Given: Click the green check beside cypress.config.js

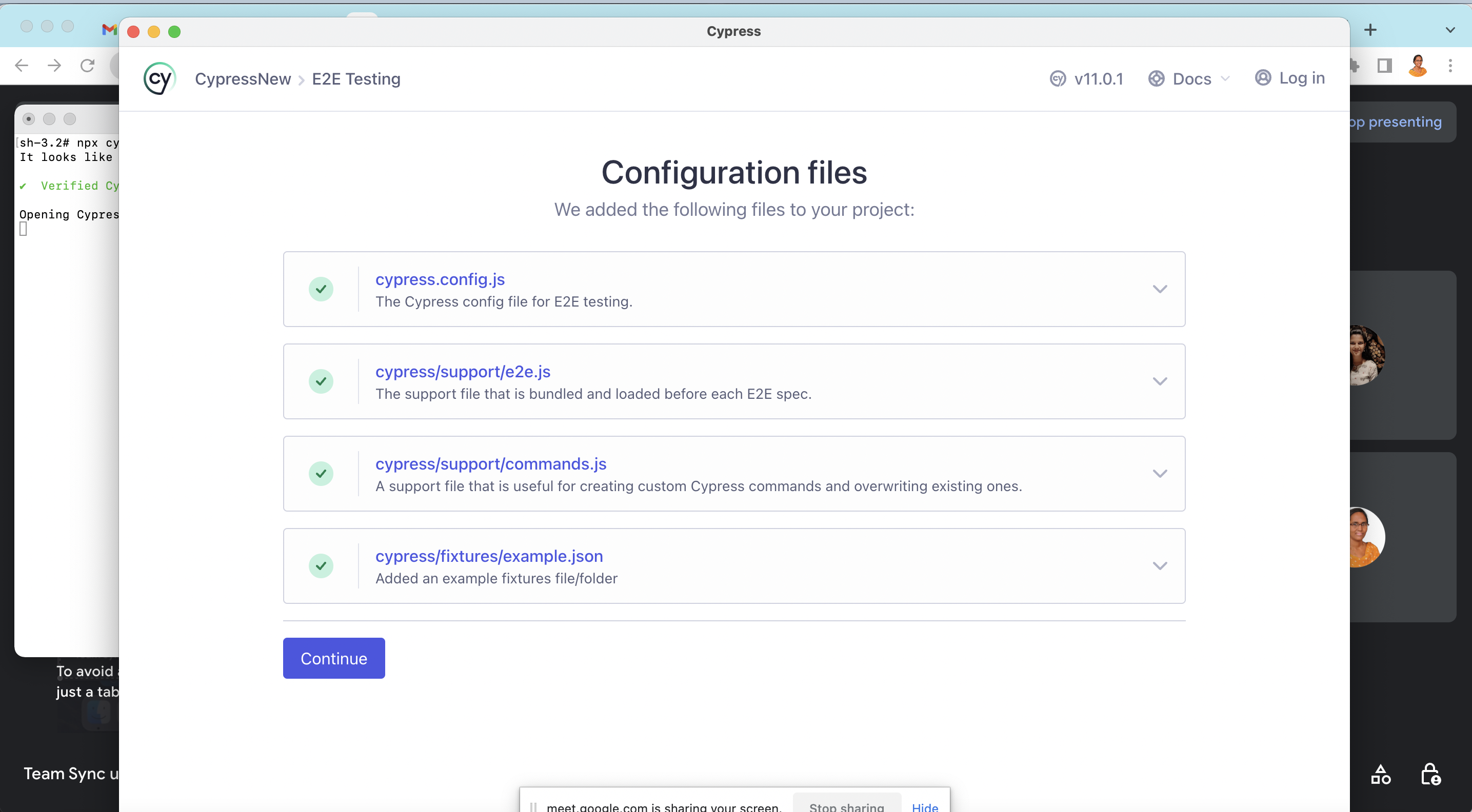Looking at the screenshot, I should [321, 289].
